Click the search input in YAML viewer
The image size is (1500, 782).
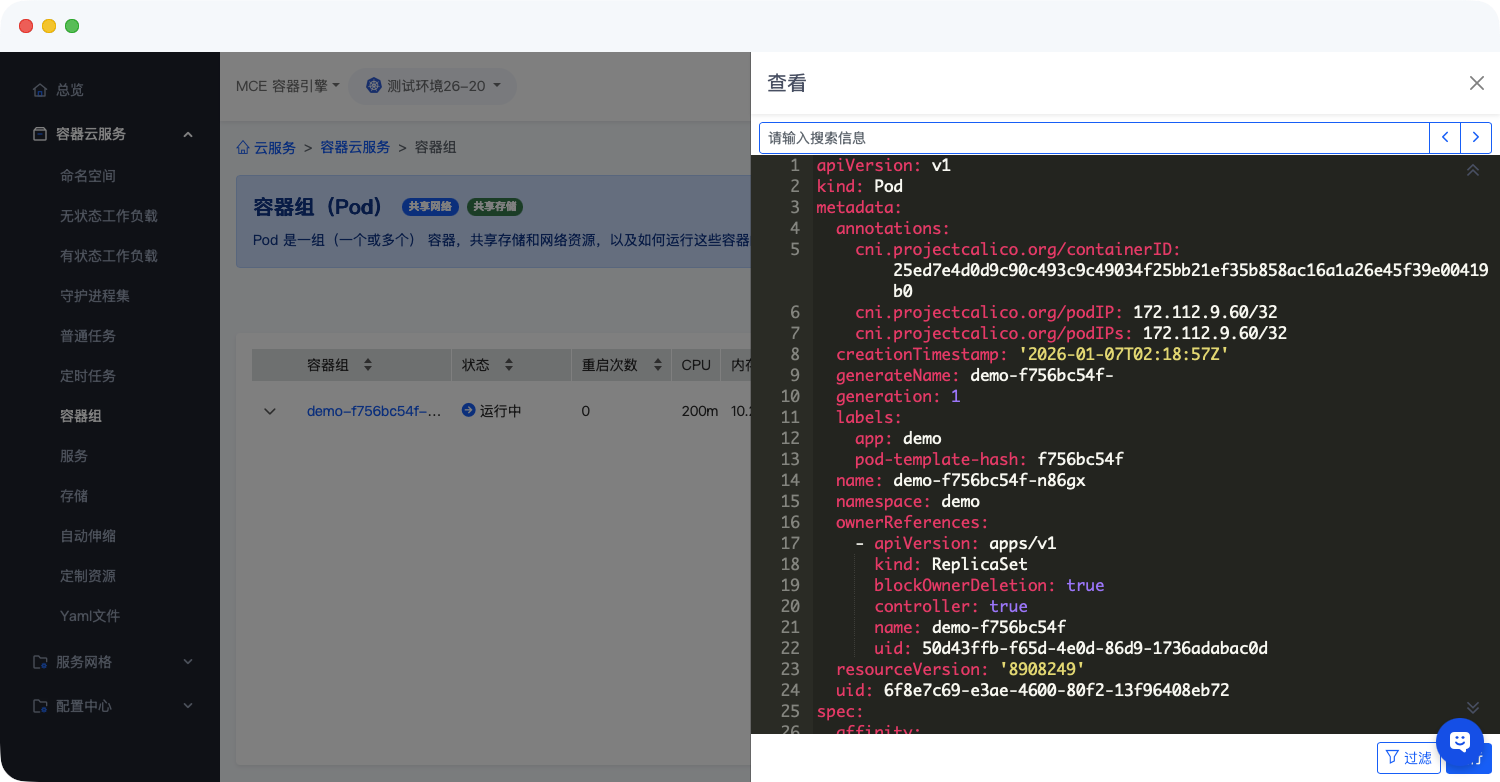1093,138
